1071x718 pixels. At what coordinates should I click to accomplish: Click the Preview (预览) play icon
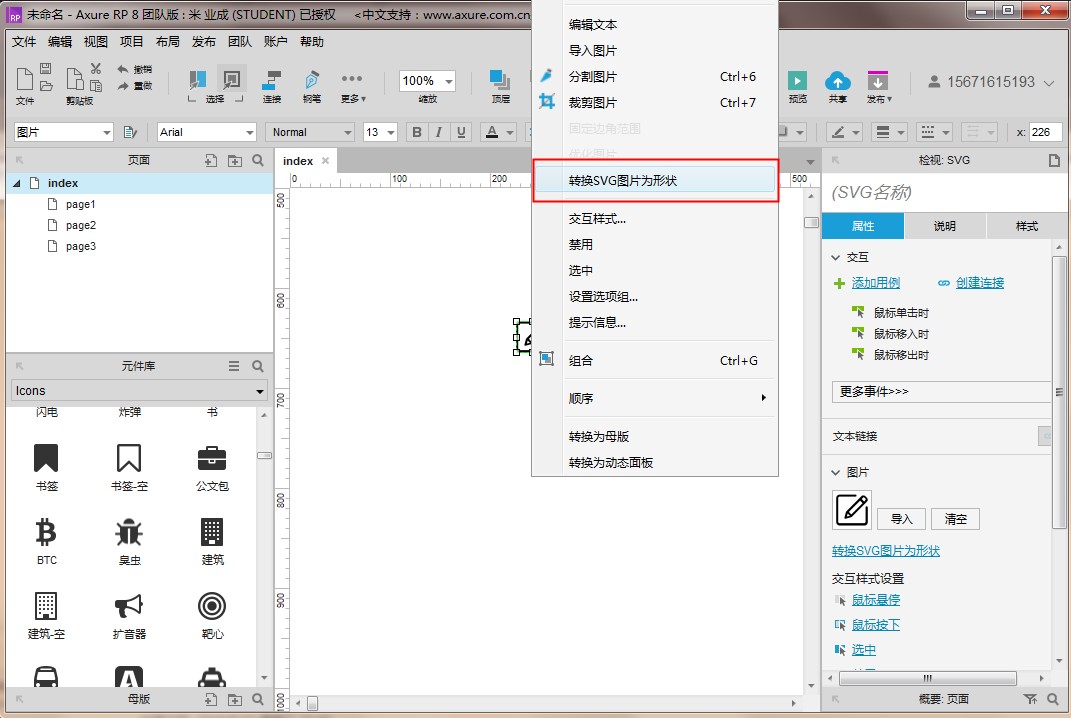(x=797, y=81)
